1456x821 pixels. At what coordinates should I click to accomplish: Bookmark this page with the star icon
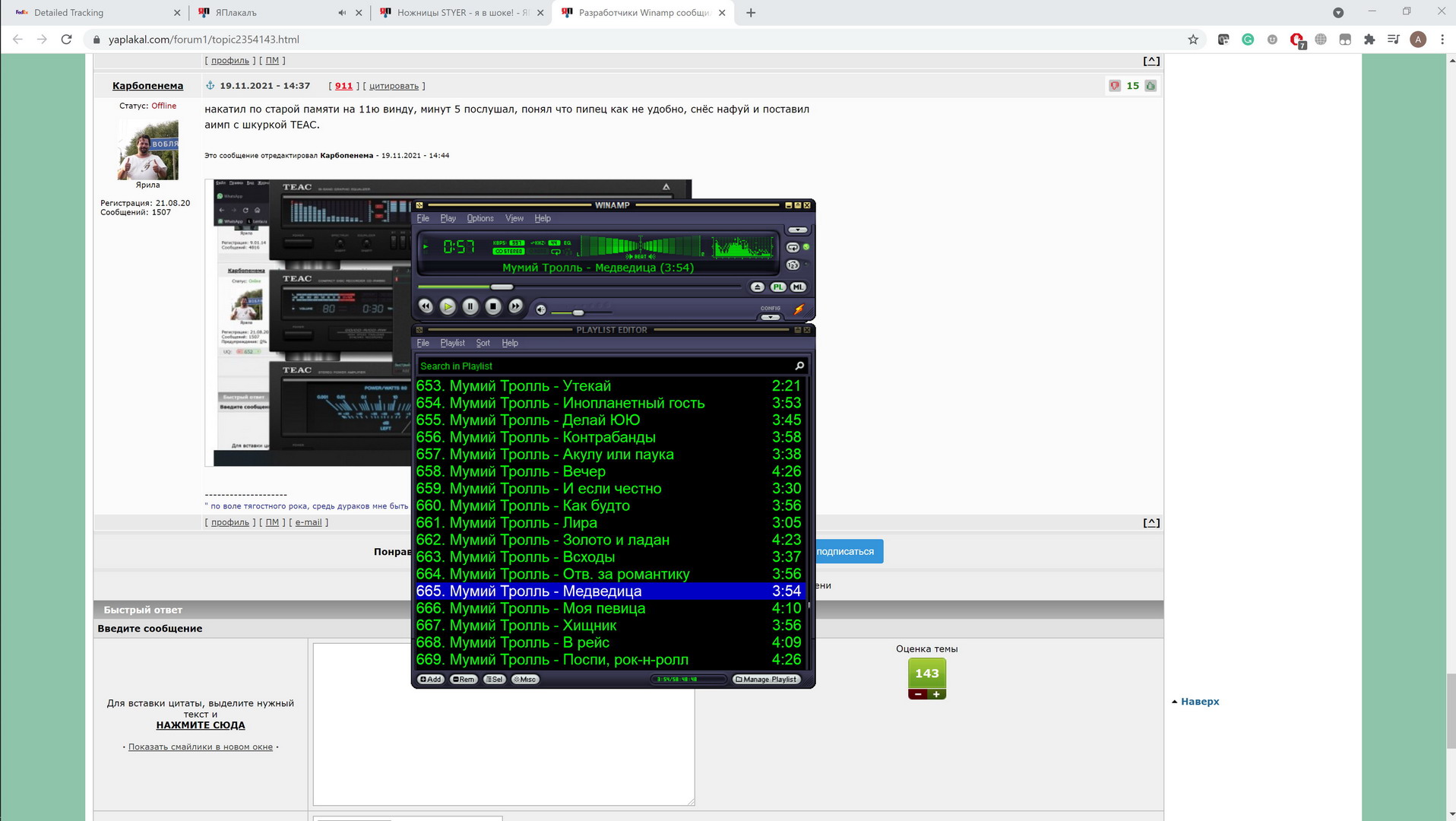pos(1193,40)
